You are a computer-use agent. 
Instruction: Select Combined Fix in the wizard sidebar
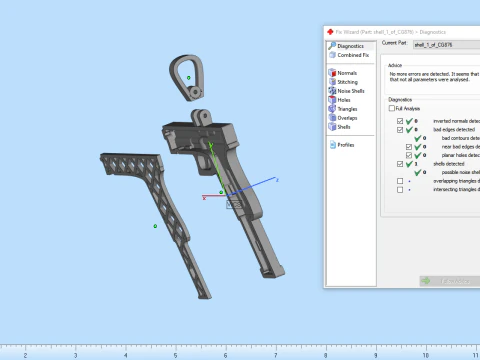(x=349, y=55)
